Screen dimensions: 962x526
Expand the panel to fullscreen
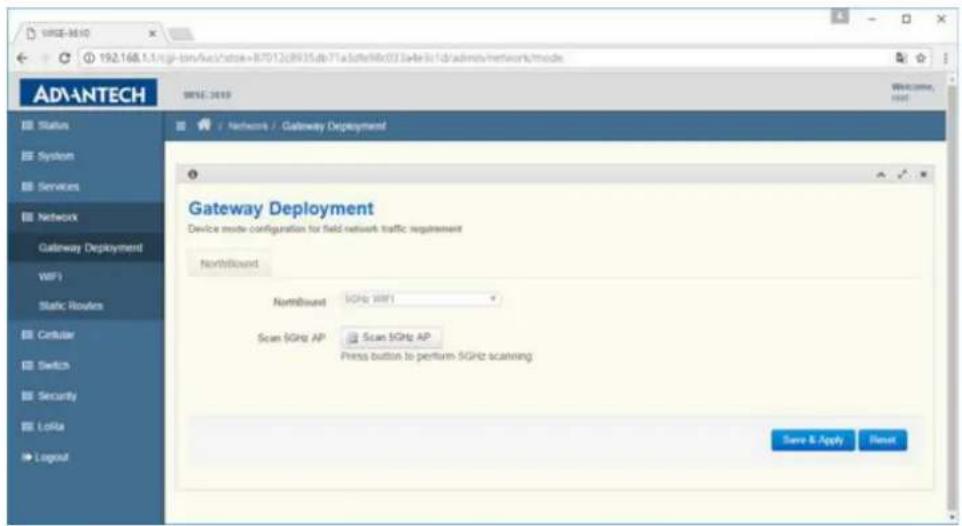tap(902, 175)
